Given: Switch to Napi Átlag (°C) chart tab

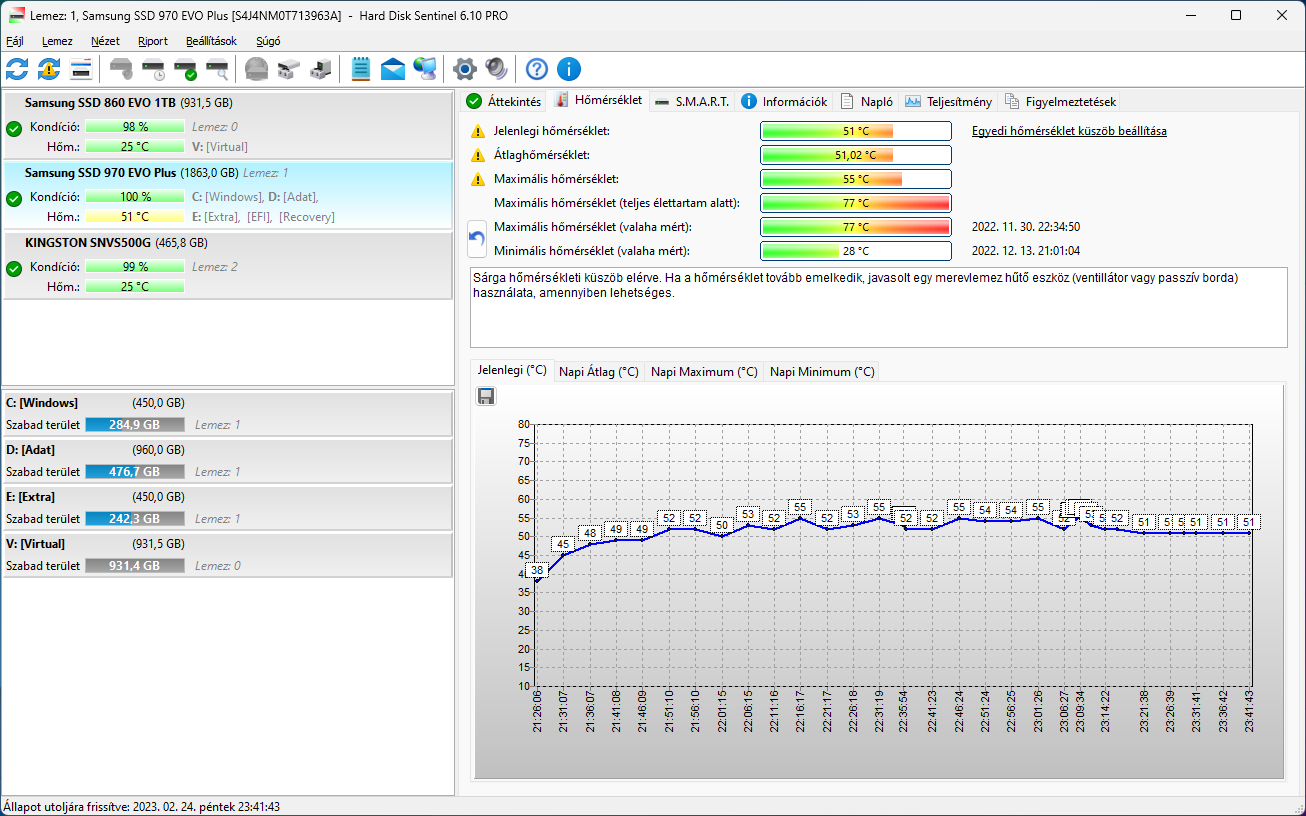Looking at the screenshot, I should 598,372.
